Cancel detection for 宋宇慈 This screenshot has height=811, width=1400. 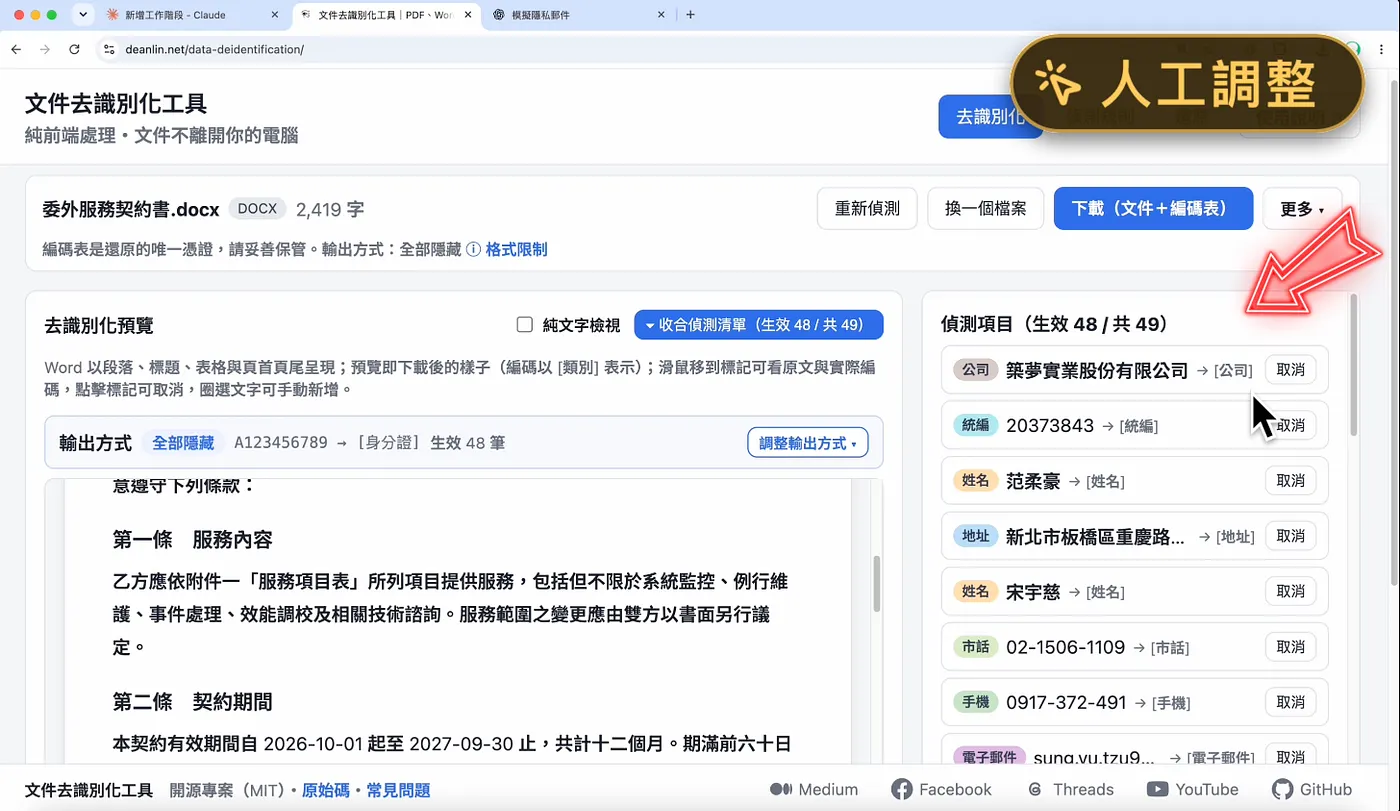coord(1291,592)
